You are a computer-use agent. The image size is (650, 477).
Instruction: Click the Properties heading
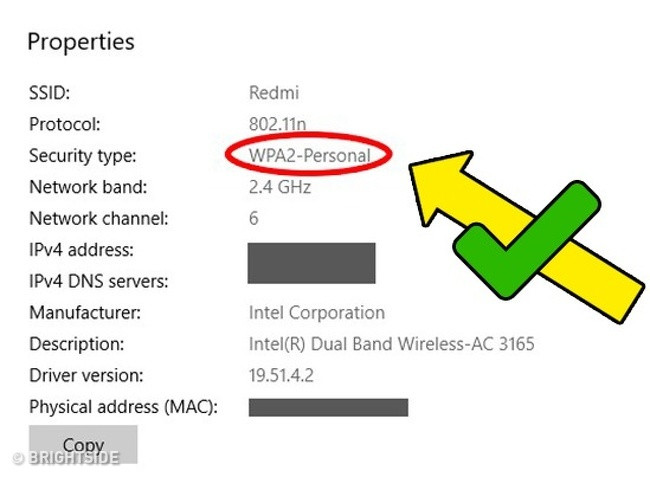pyautogui.click(x=81, y=42)
